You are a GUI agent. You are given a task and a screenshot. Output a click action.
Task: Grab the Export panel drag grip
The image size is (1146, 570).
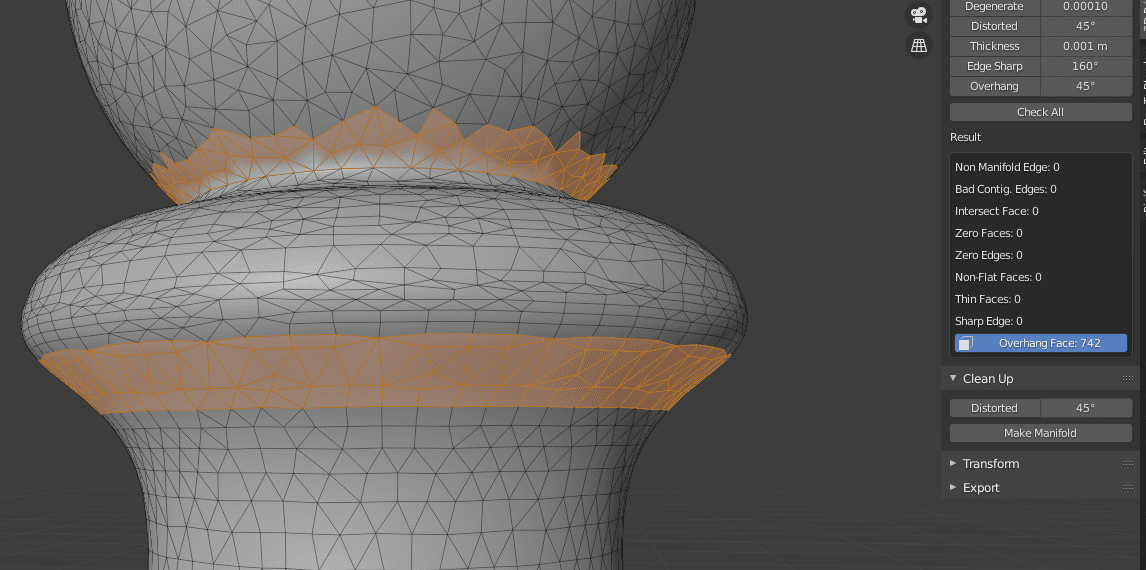coord(1127,487)
